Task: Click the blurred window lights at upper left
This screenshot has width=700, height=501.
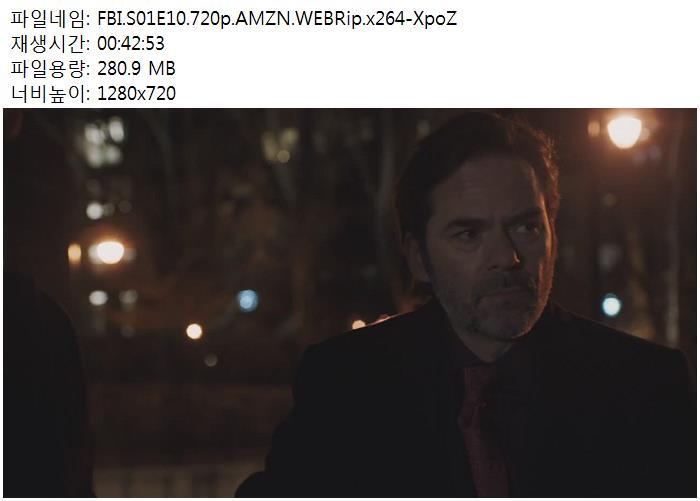Action: coord(104,142)
